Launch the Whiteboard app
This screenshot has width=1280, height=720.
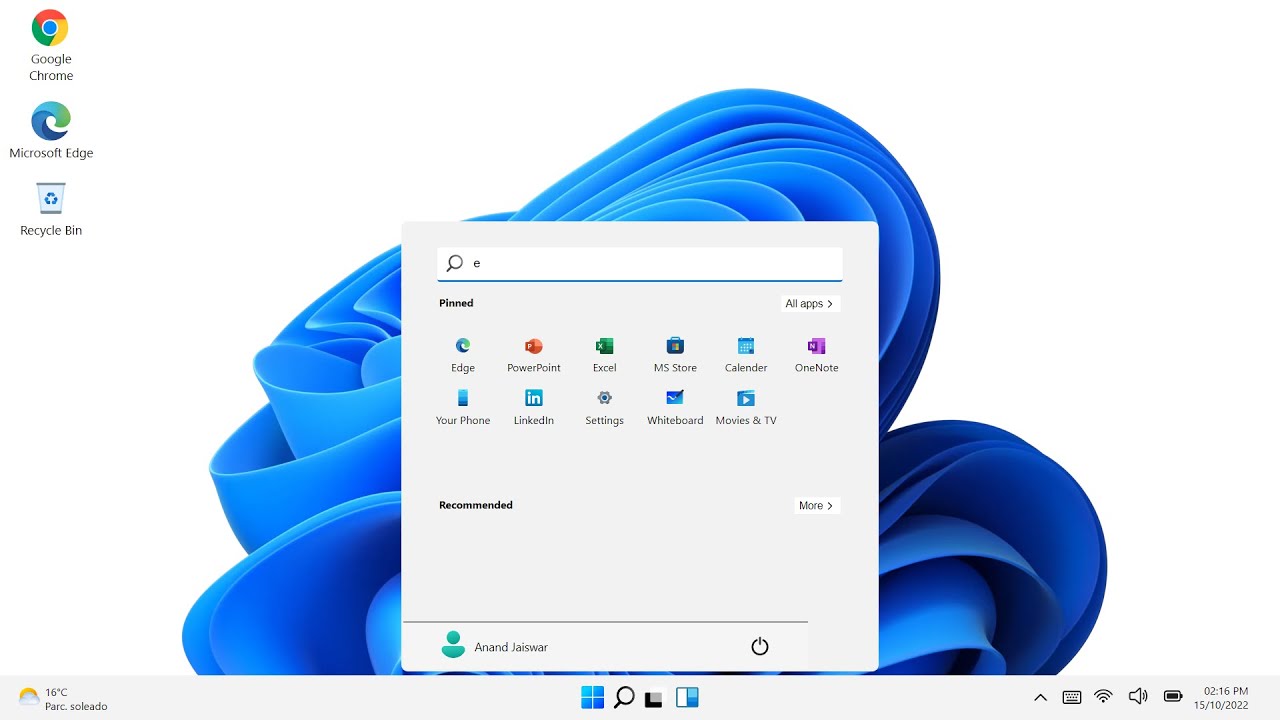point(675,408)
